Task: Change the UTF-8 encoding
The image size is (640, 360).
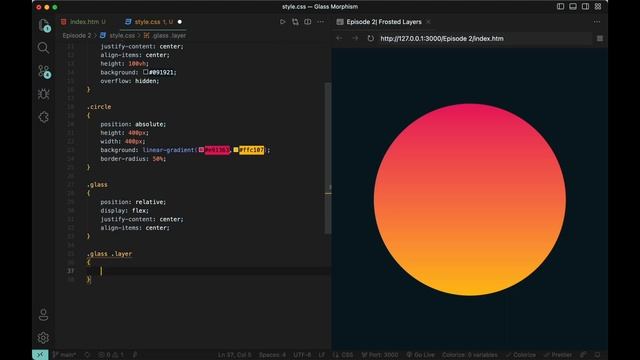Action: pos(302,355)
